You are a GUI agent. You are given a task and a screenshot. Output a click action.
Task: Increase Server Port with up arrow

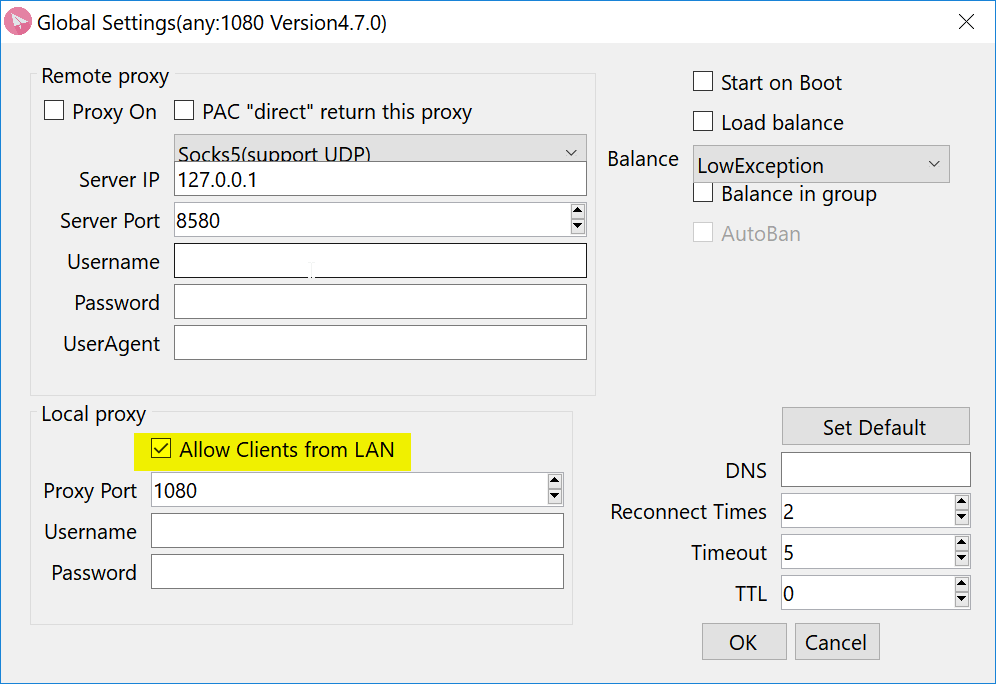click(577, 212)
